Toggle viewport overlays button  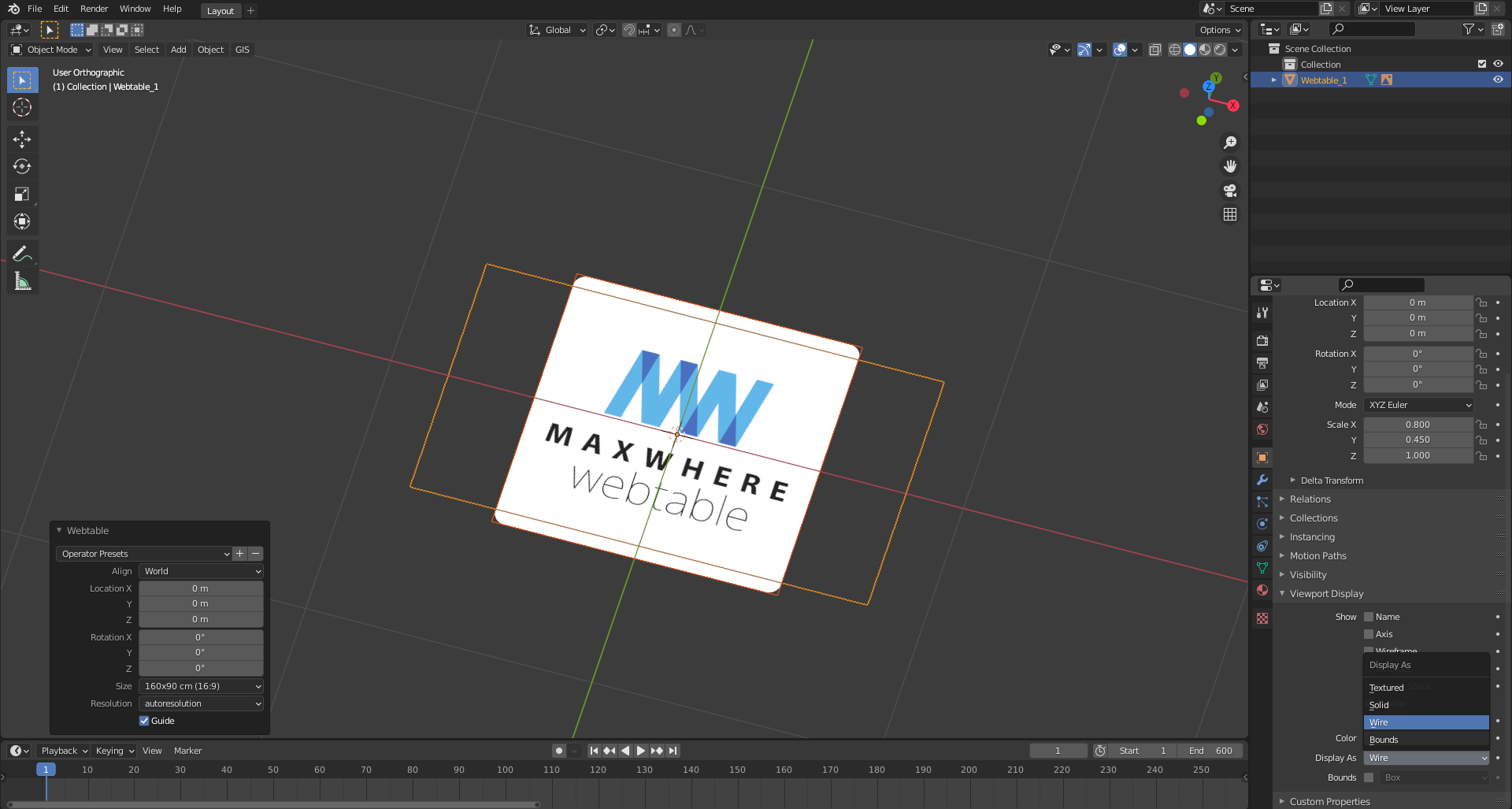pos(1120,50)
